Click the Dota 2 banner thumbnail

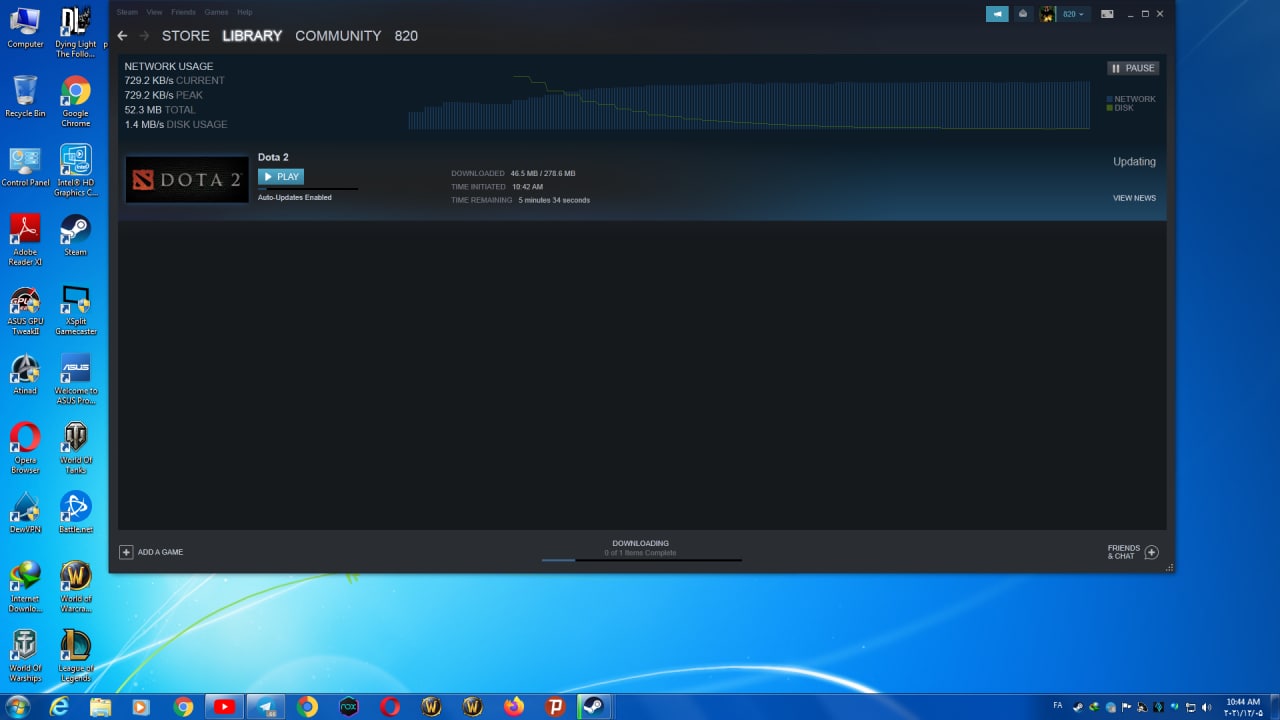[x=187, y=179]
